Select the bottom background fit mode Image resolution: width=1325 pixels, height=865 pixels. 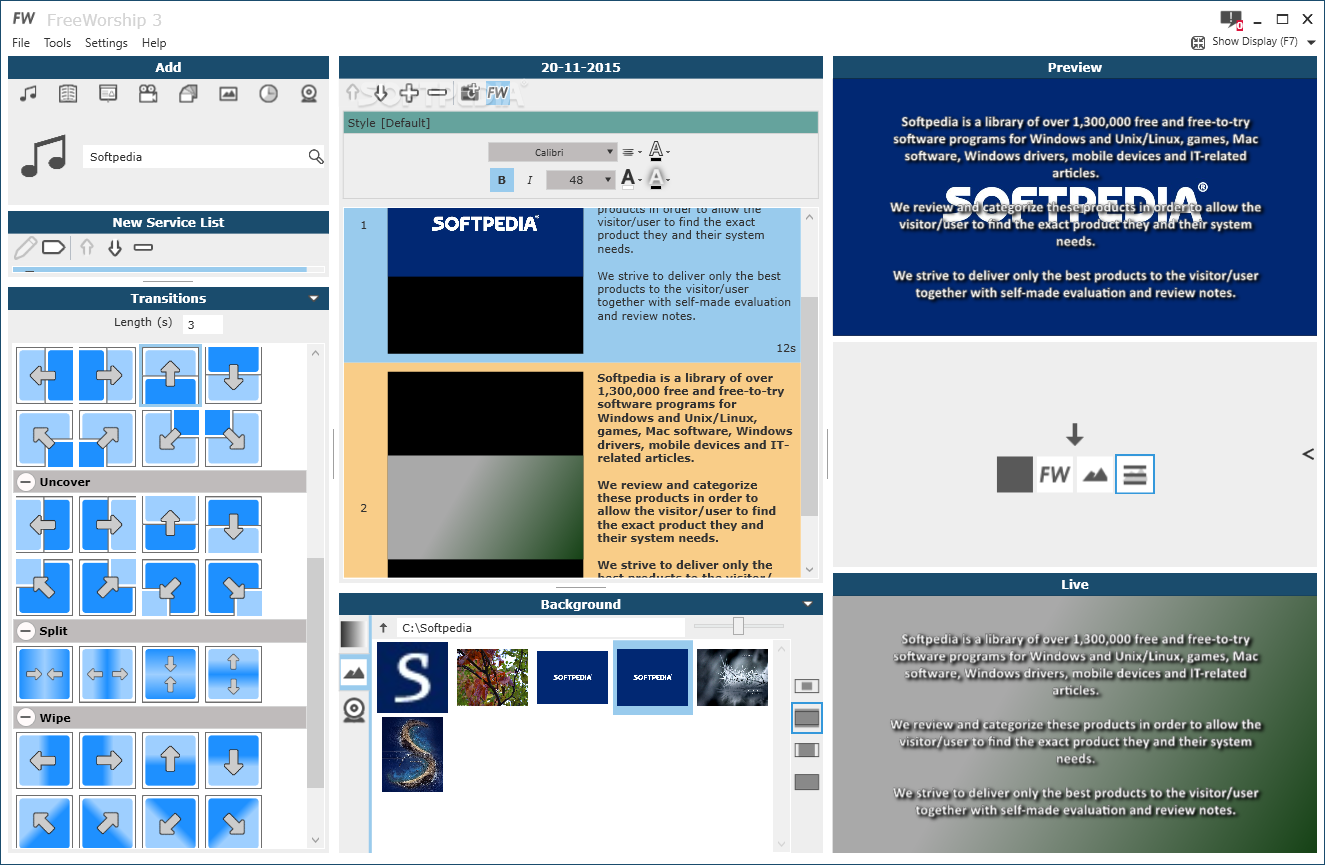(806, 782)
